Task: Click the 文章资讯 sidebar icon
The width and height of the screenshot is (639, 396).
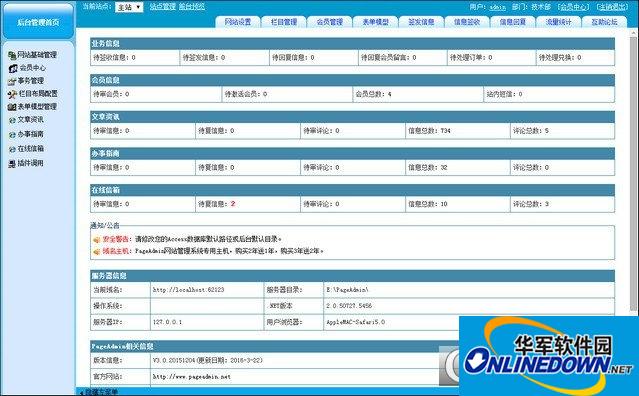Action: point(12,120)
